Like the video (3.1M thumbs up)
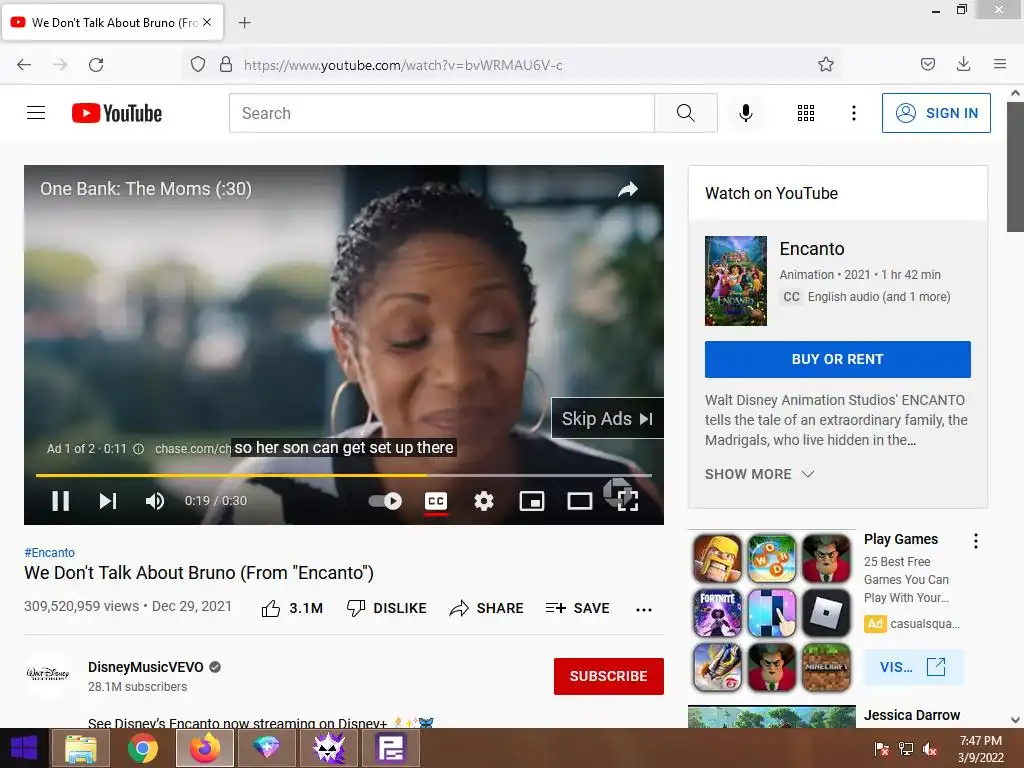The height and width of the screenshot is (768, 1024). click(292, 608)
